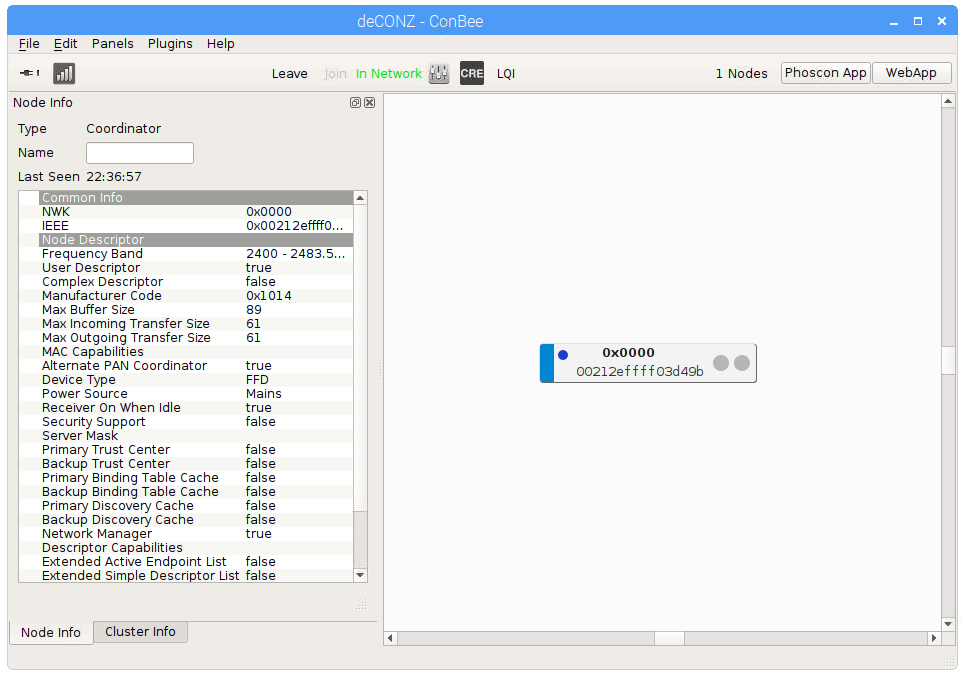Select the Backup Binding Table Cache row
Screen dimensions: 964x675
point(186,491)
